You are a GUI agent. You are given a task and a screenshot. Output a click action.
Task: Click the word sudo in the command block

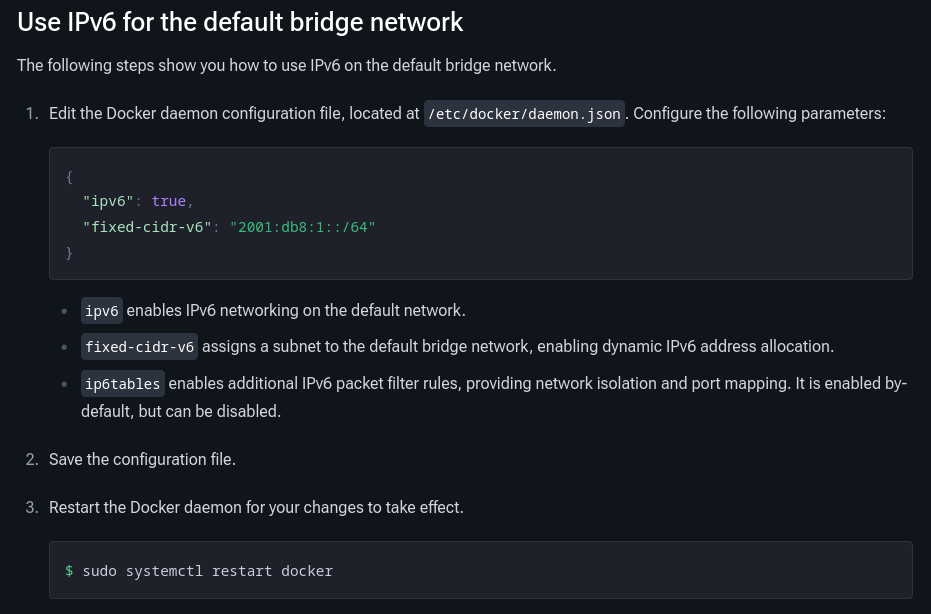click(100, 571)
